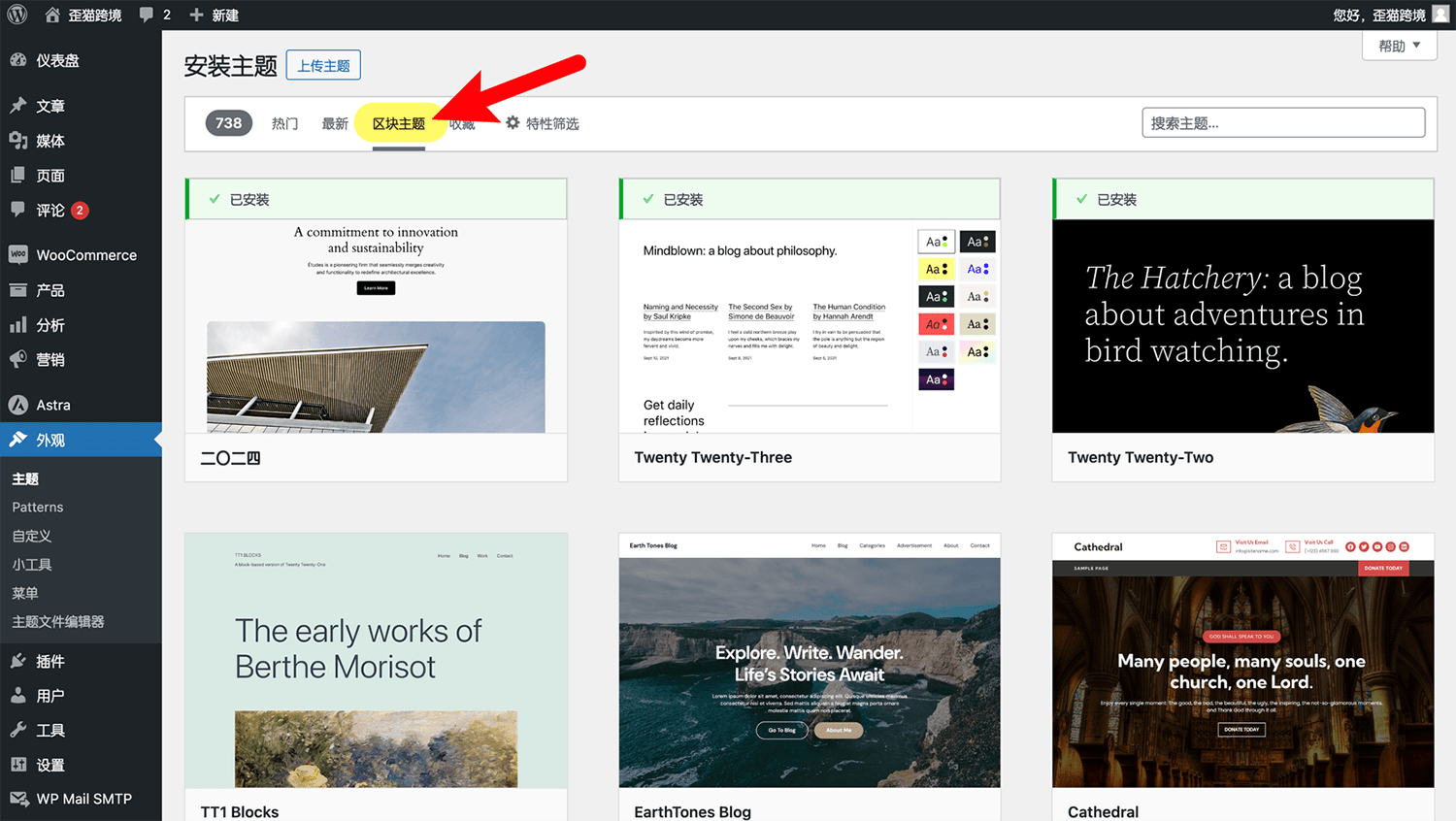
Task: Click the 媒体 media icon
Action: [x=18, y=141]
